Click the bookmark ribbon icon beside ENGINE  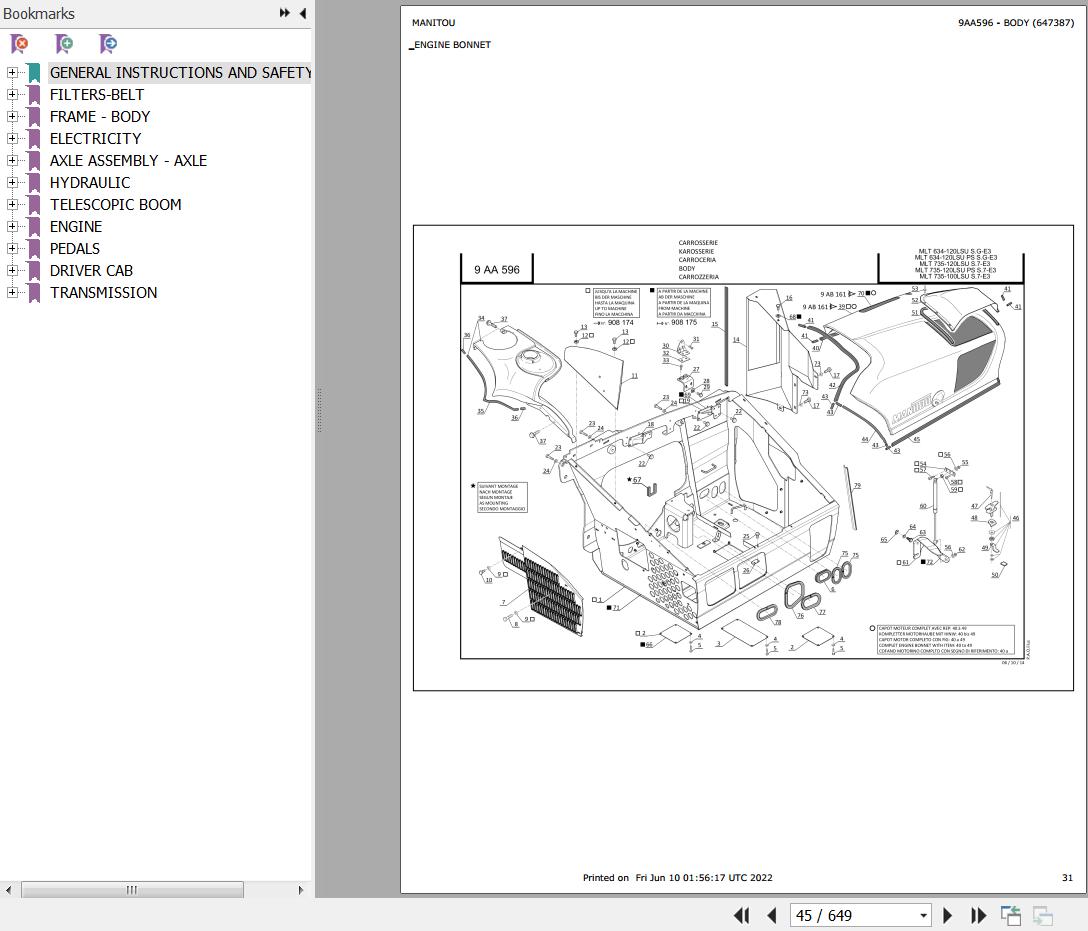(34, 227)
